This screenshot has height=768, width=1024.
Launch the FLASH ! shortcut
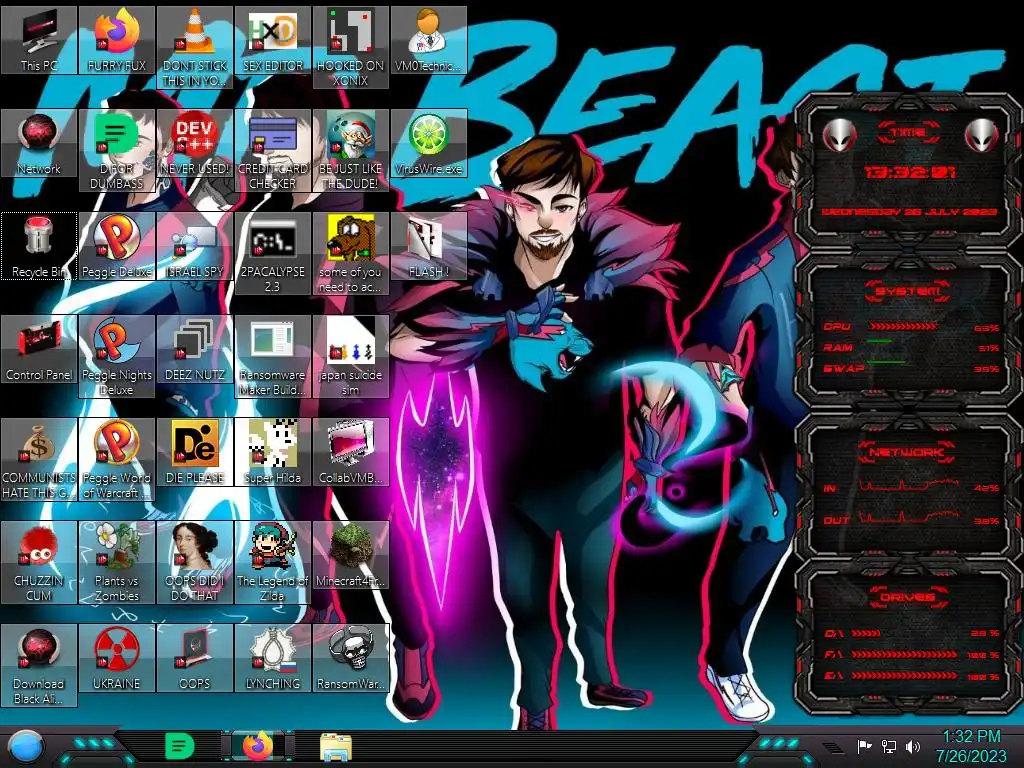[x=428, y=246]
